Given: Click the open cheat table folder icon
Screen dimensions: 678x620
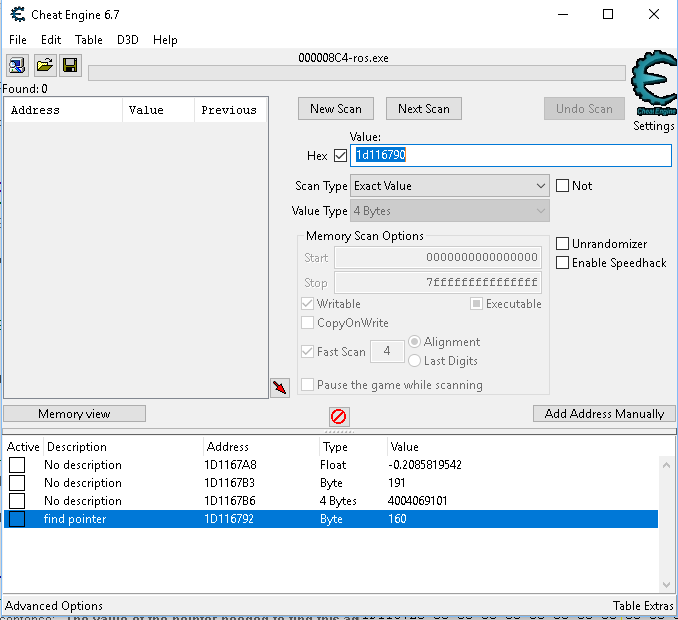Looking at the screenshot, I should pyautogui.click(x=44, y=65).
